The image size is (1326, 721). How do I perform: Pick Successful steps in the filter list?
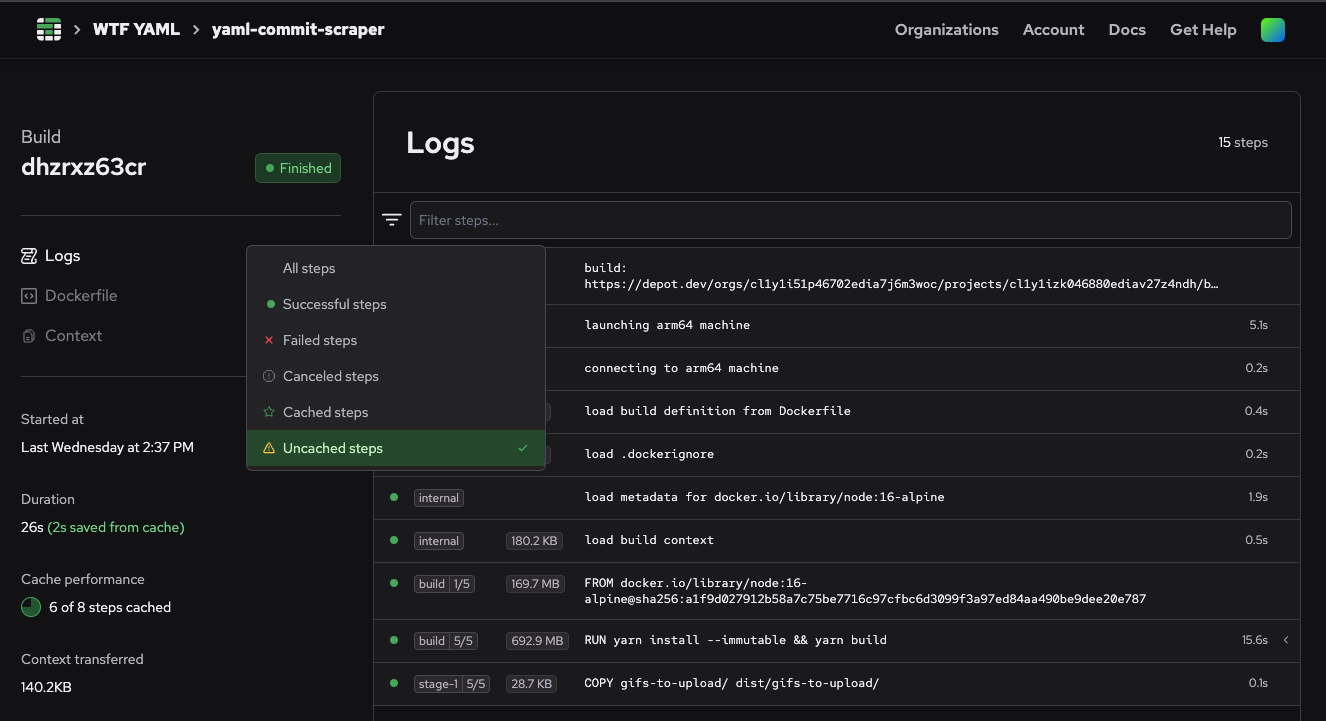click(x=334, y=305)
